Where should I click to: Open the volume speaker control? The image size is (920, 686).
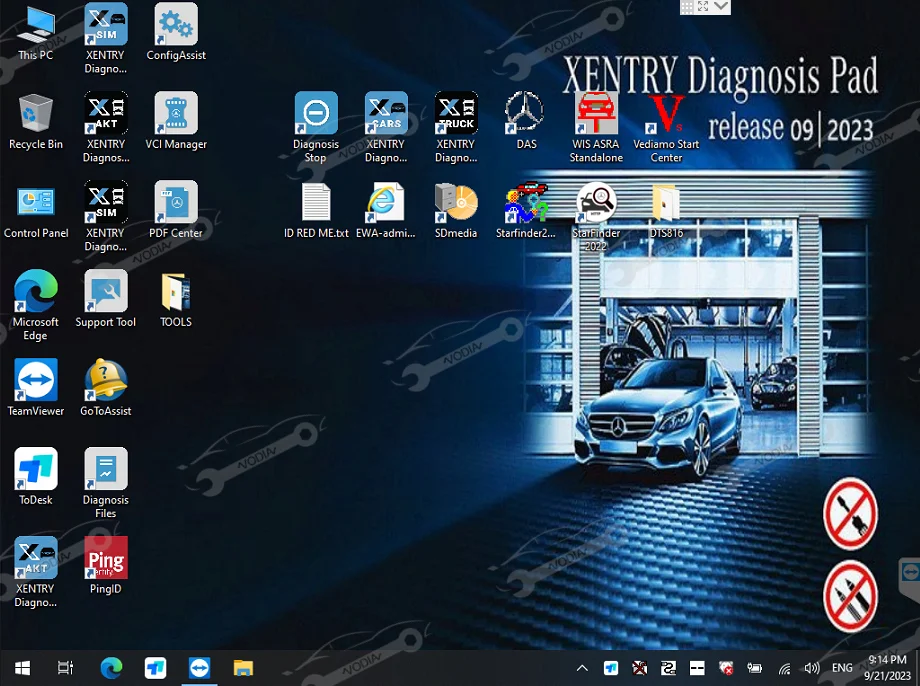pos(812,668)
